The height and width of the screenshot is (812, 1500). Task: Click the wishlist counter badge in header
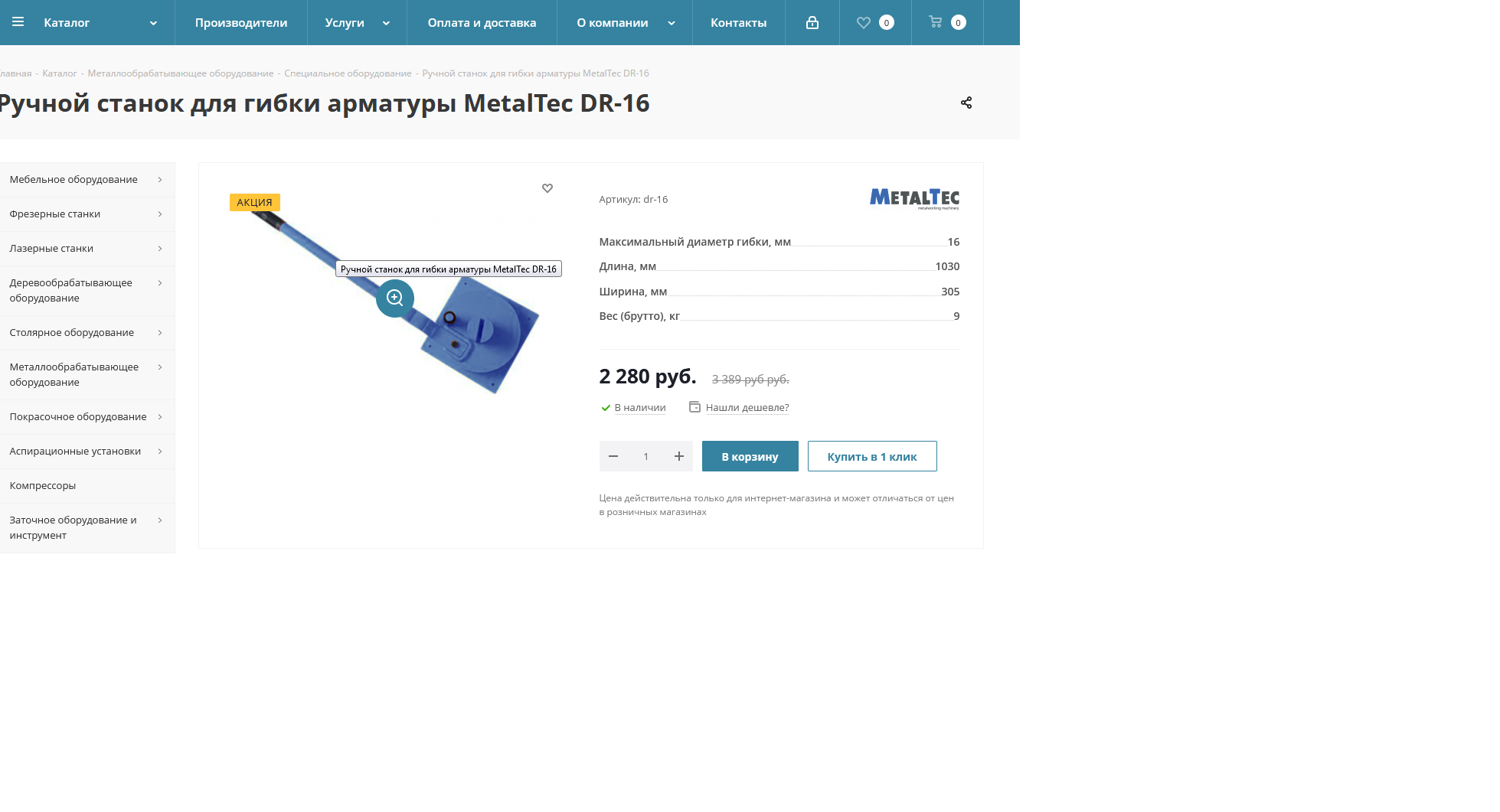pos(887,23)
